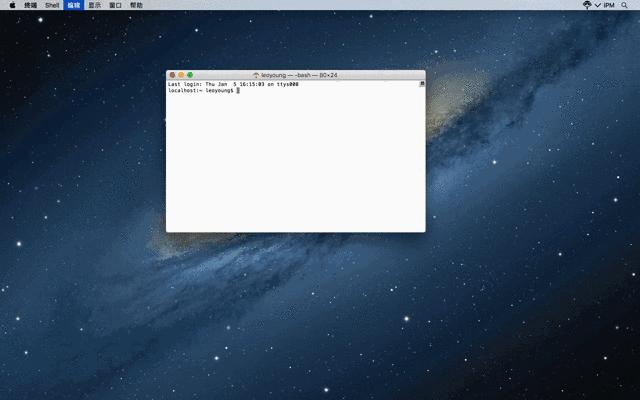
Task: Click the status icon left of the checkmark
Action: pyautogui.click(x=586, y=5)
